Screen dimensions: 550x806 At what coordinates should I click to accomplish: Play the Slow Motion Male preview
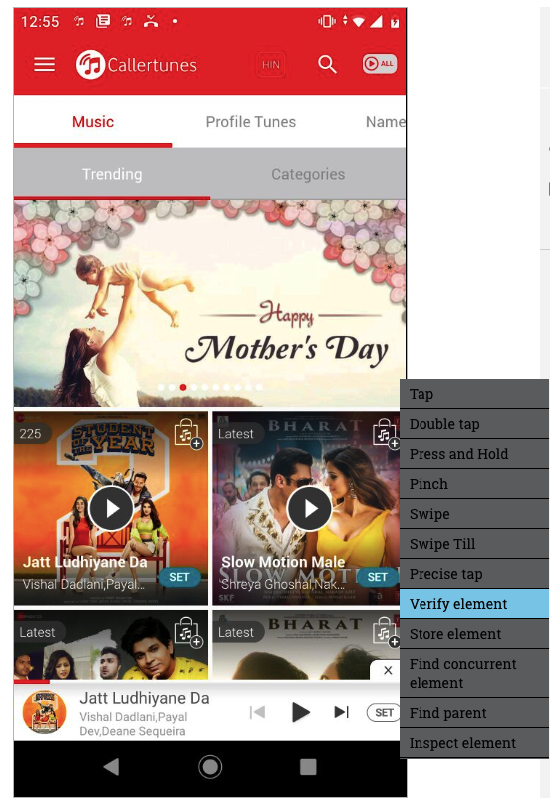(x=309, y=509)
